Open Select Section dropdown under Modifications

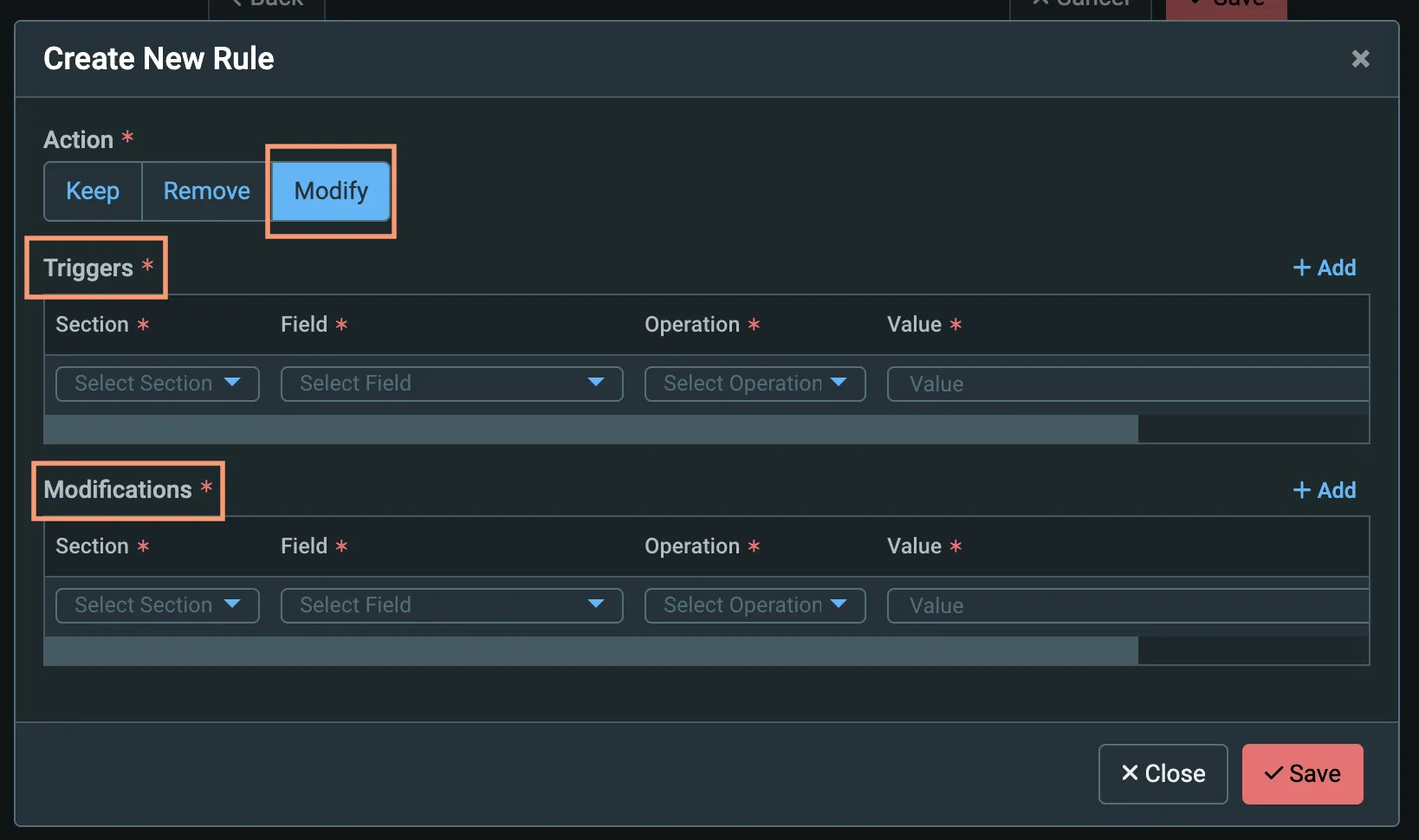158,605
